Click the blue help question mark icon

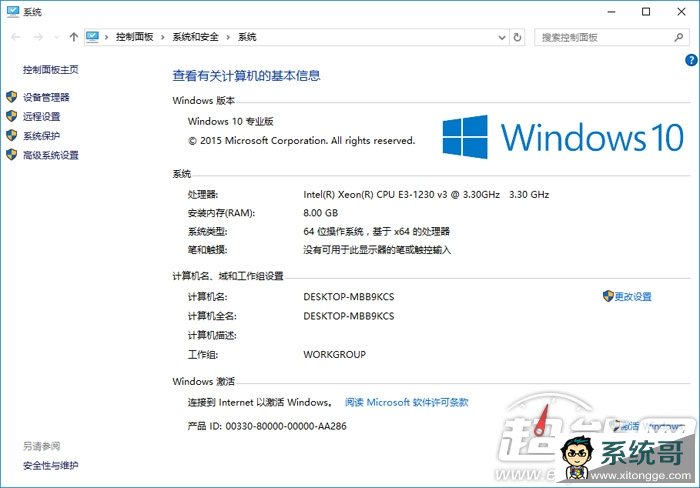(x=691, y=60)
